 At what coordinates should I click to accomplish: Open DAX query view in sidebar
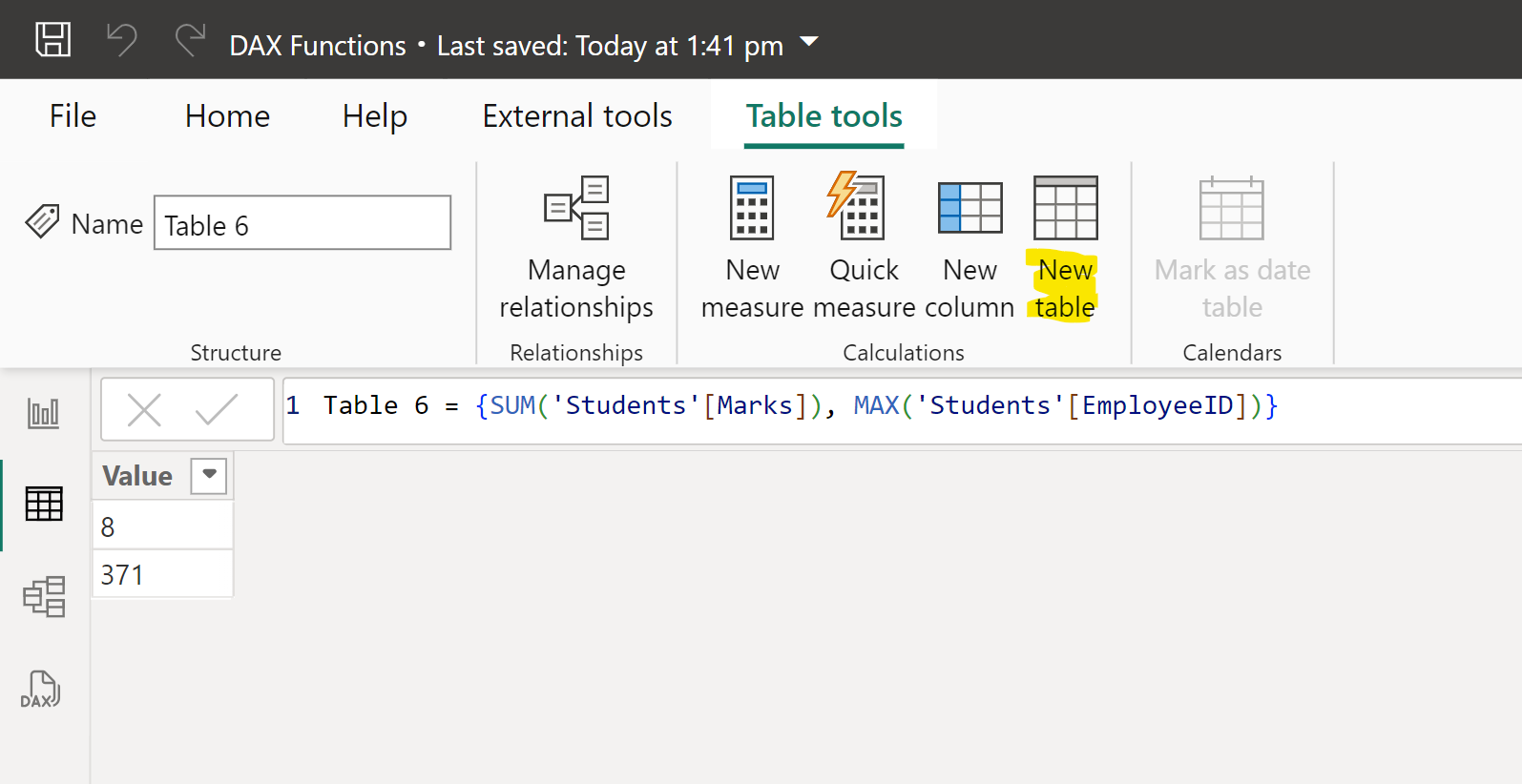(41, 689)
